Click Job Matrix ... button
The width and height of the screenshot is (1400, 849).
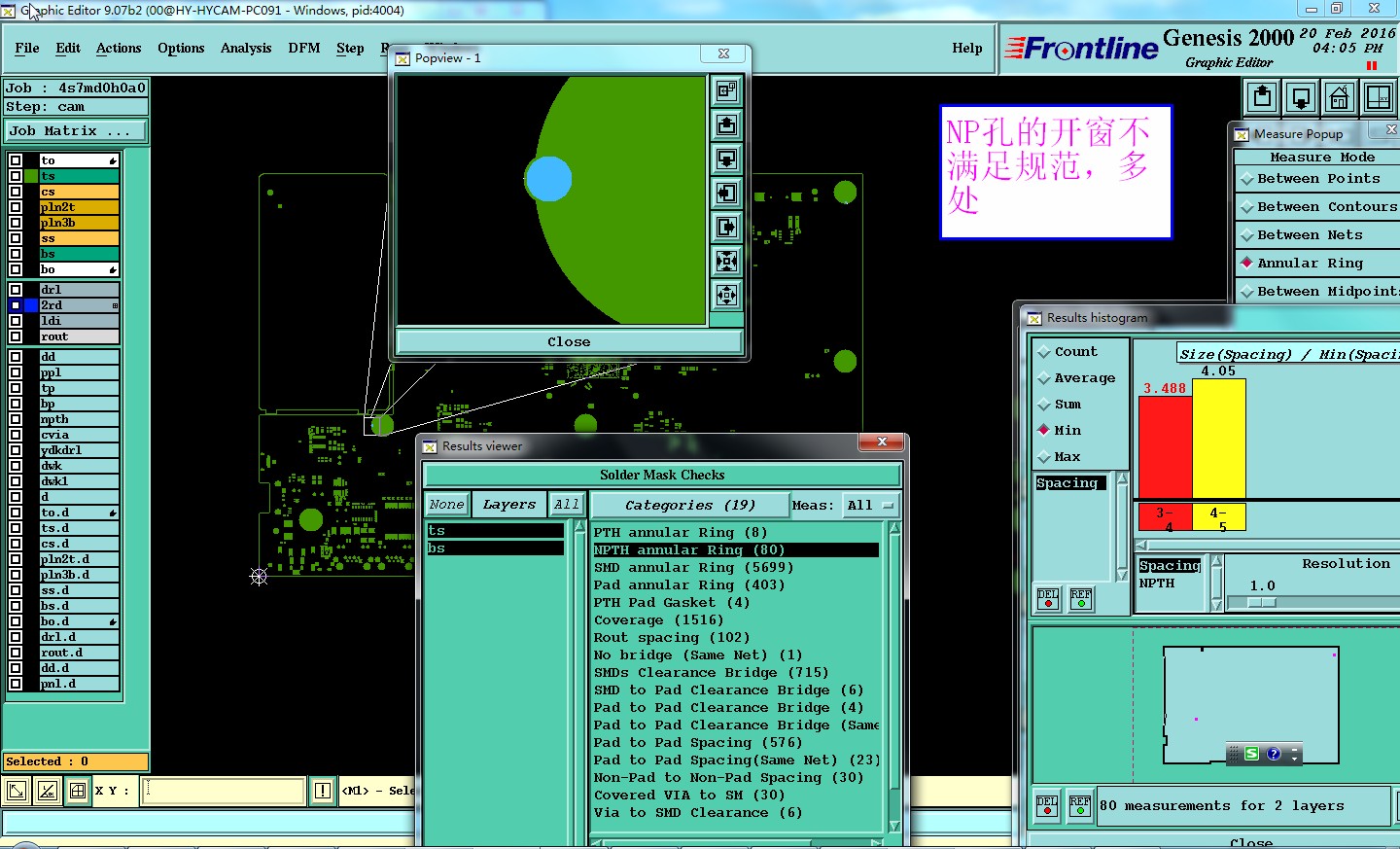[76, 131]
